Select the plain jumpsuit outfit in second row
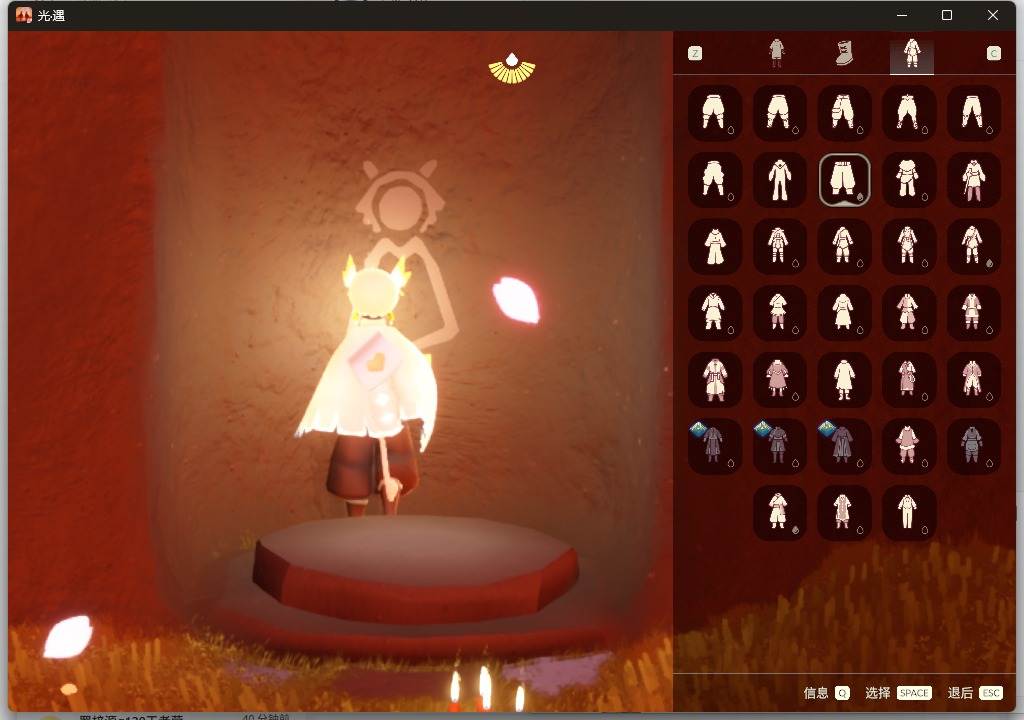This screenshot has height=720, width=1024. coord(779,179)
